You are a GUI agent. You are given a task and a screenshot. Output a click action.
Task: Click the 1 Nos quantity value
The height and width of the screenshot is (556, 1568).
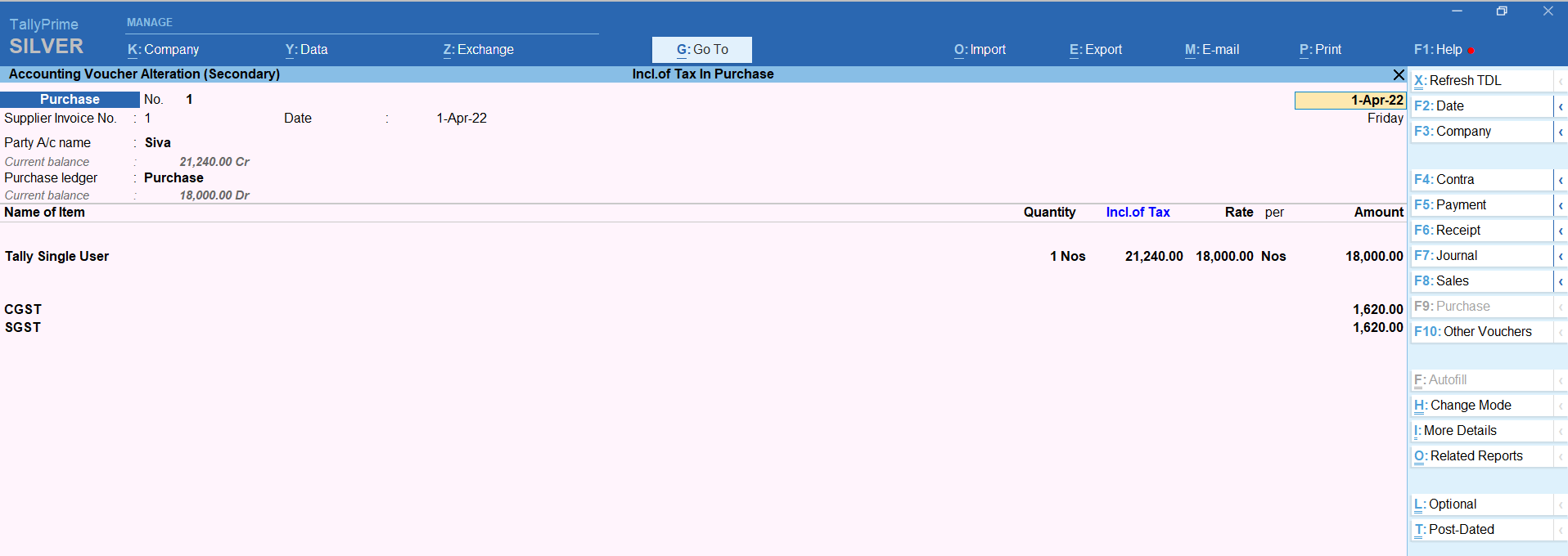click(x=1068, y=257)
